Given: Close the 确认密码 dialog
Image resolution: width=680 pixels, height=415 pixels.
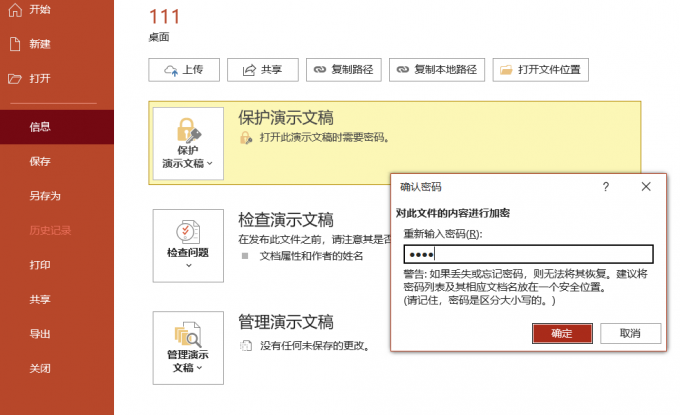Looking at the screenshot, I should pyautogui.click(x=646, y=187).
